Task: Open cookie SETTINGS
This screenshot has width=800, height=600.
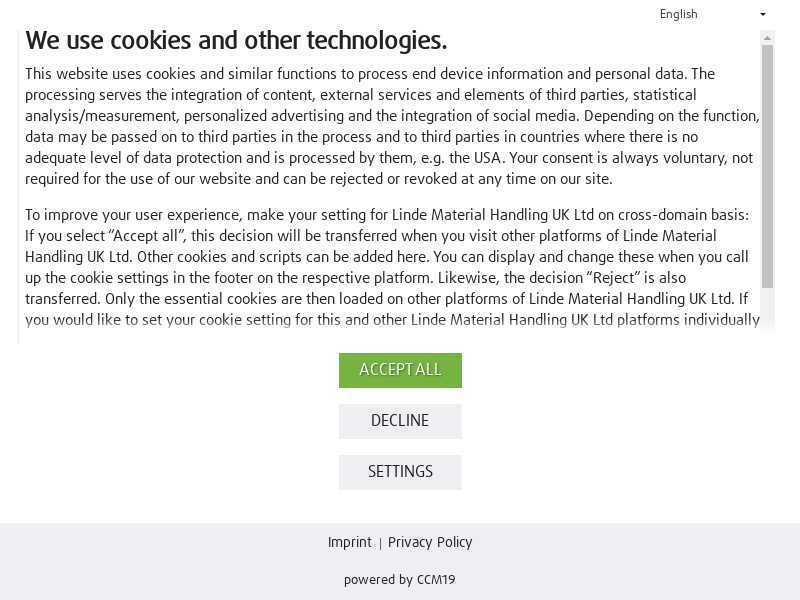Action: coord(400,472)
